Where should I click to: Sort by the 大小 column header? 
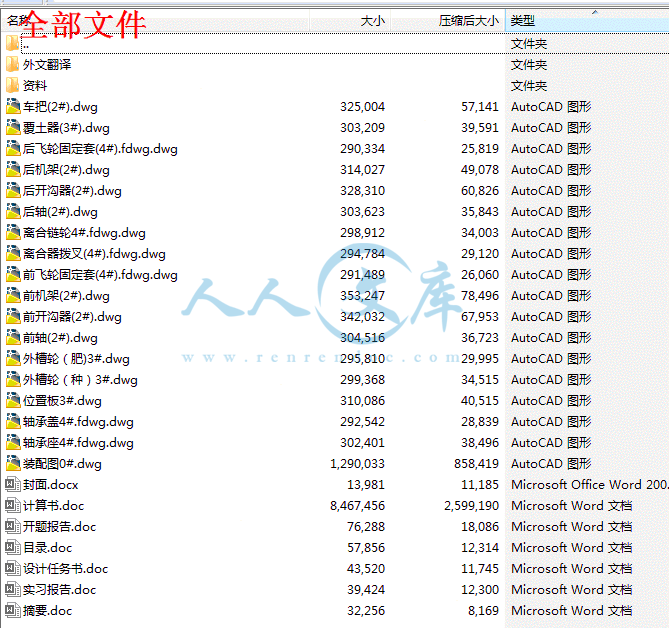[350, 20]
